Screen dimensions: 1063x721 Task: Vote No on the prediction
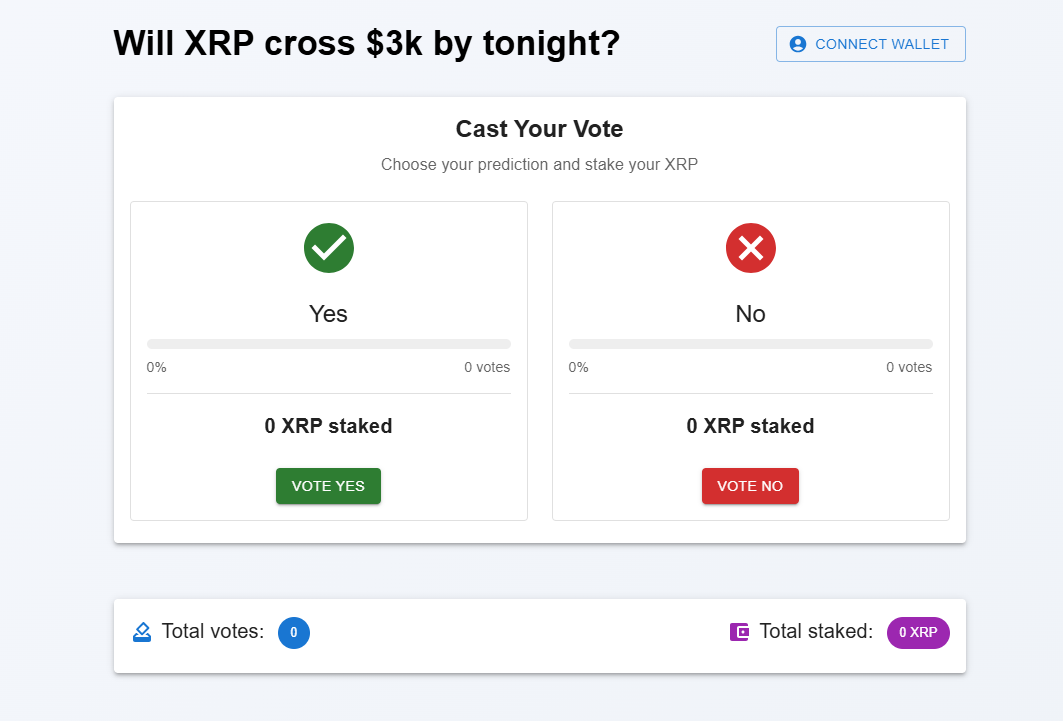pos(750,486)
